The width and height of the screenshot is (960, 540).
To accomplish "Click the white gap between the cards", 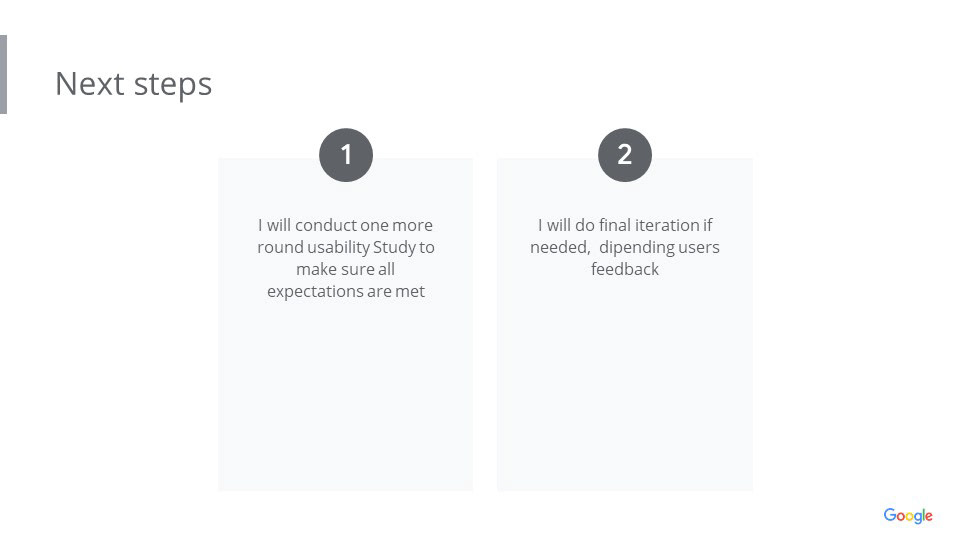I will (485, 324).
